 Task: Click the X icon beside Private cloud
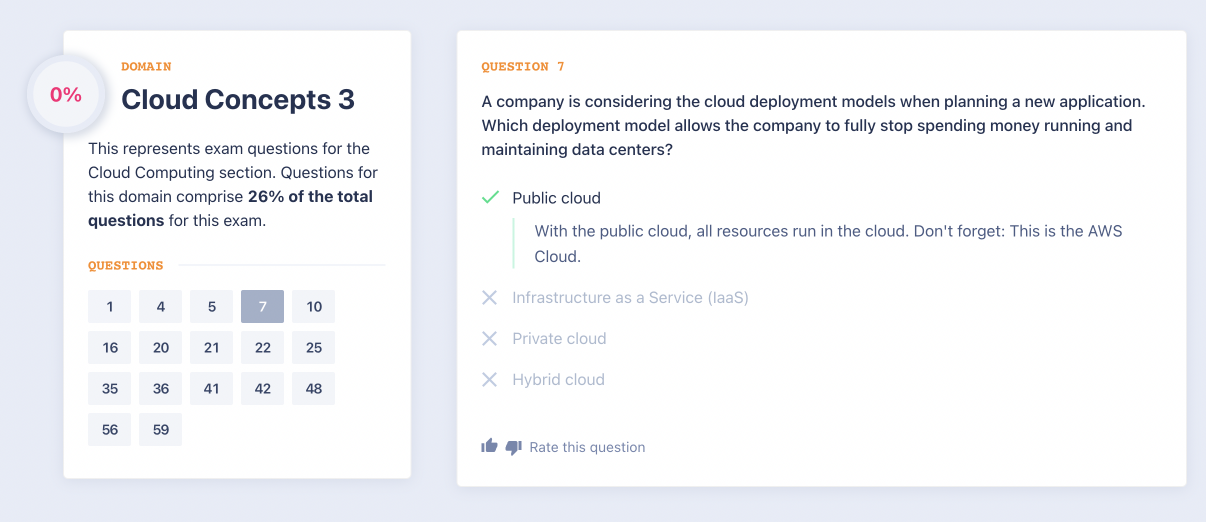[x=489, y=339]
